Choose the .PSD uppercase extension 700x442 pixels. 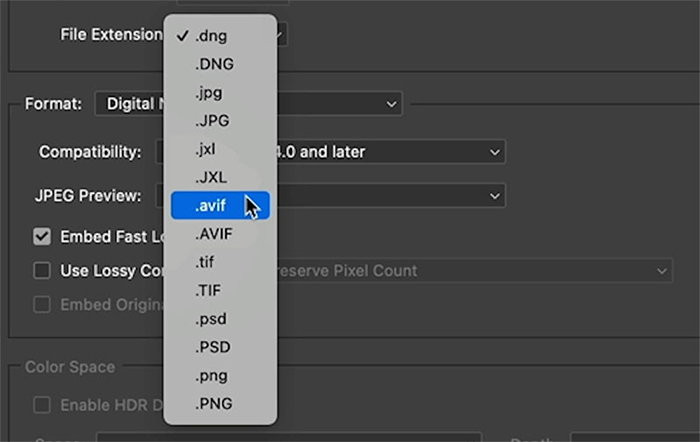211,349
